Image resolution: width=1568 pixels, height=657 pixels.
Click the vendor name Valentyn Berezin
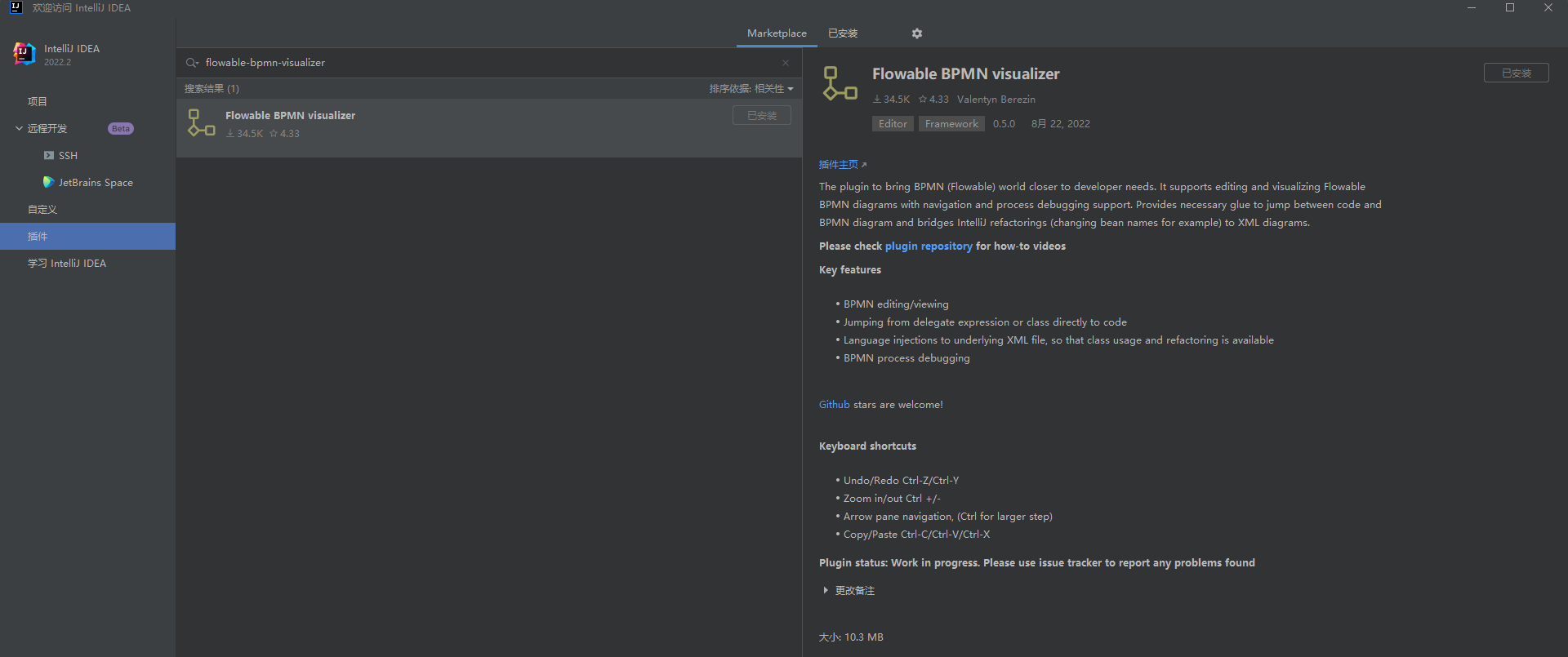(996, 100)
